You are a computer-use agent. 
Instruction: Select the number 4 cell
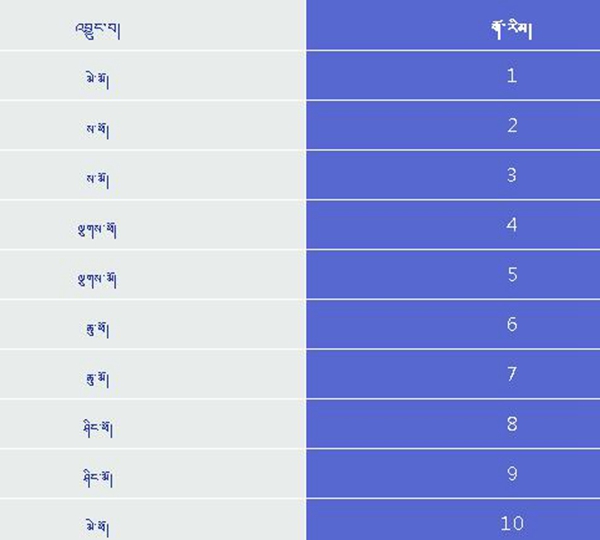coord(453,225)
